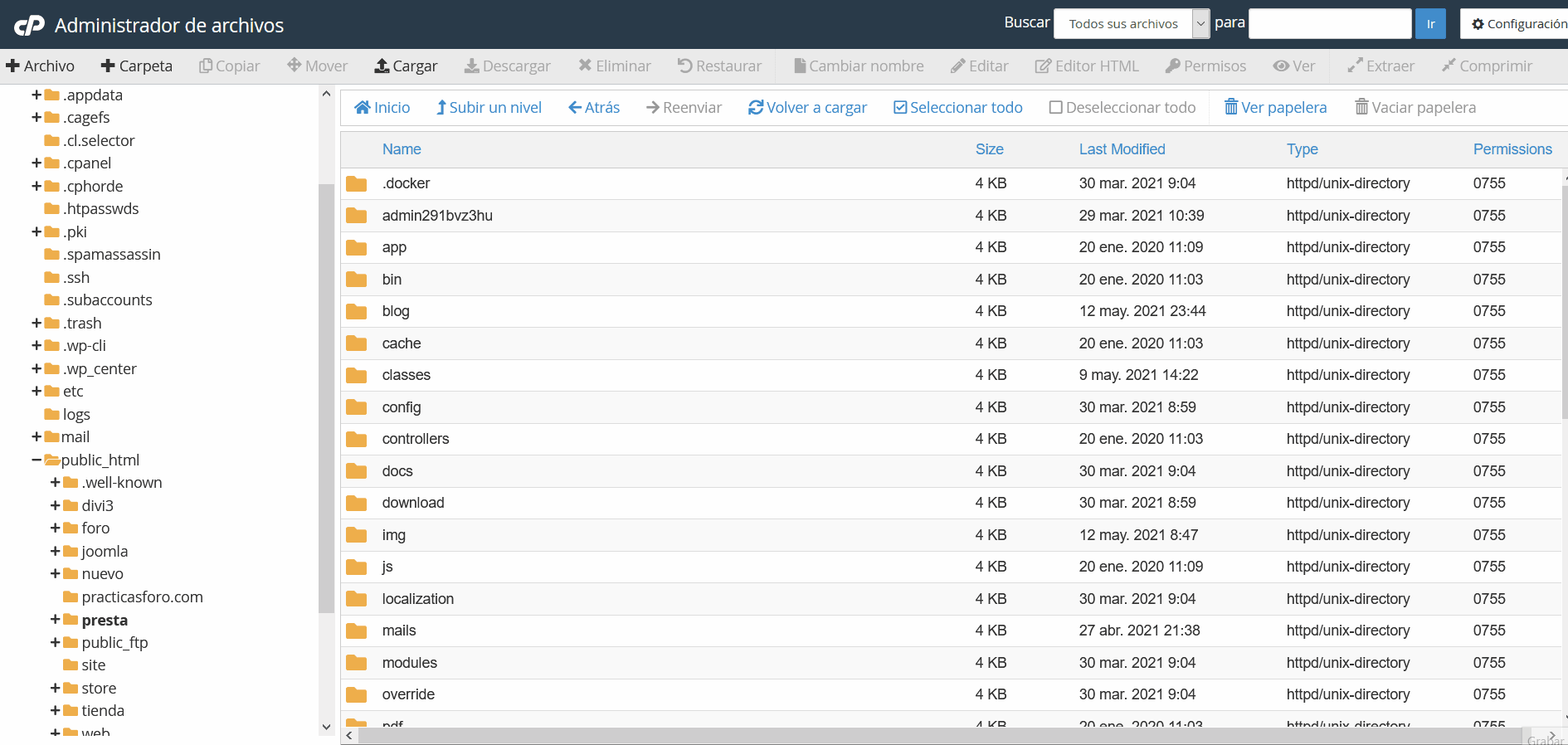
Task: Open the Editor HTML tool
Action: tap(1087, 66)
